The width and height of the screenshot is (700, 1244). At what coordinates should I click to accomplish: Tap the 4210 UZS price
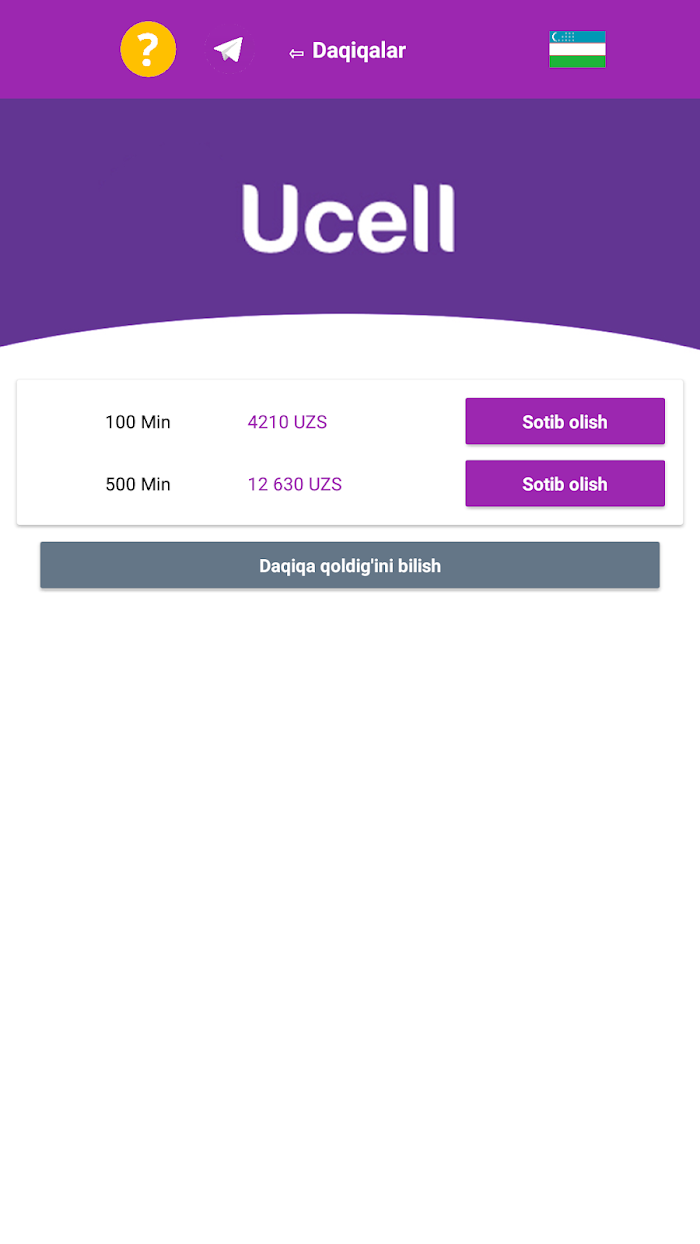pyautogui.click(x=287, y=422)
